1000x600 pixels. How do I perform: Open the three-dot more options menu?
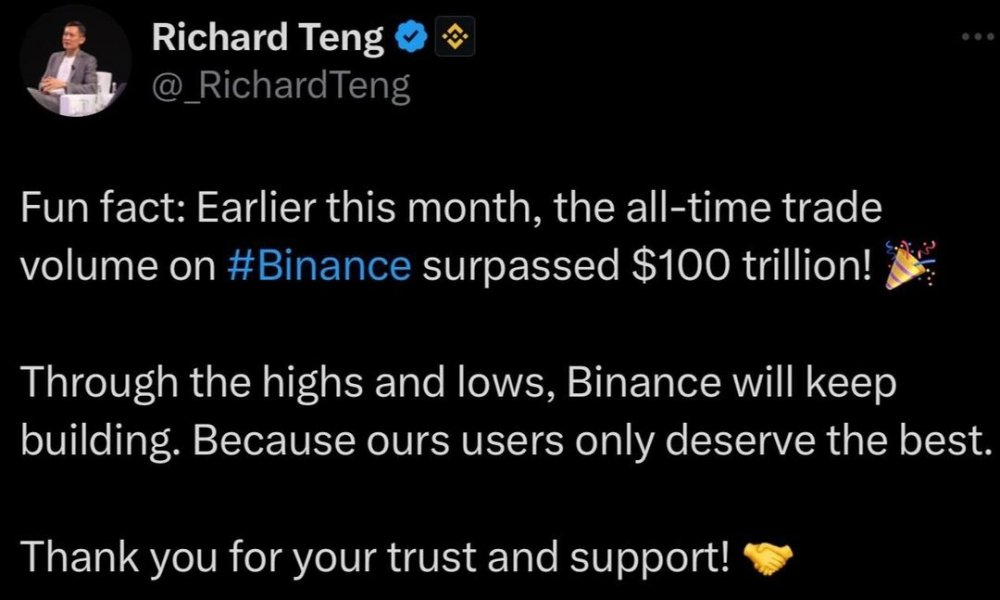click(x=973, y=37)
